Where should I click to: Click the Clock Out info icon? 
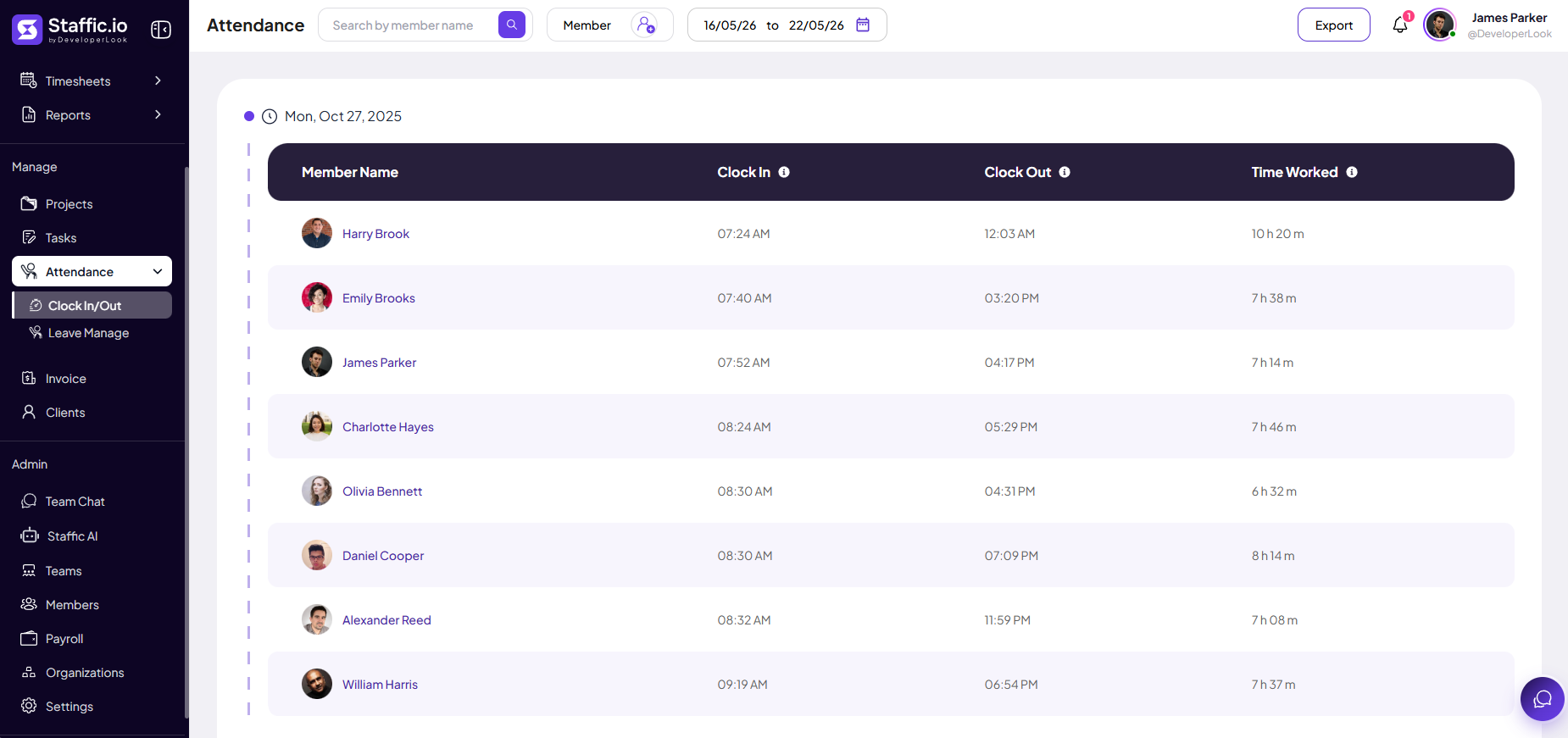click(1065, 172)
